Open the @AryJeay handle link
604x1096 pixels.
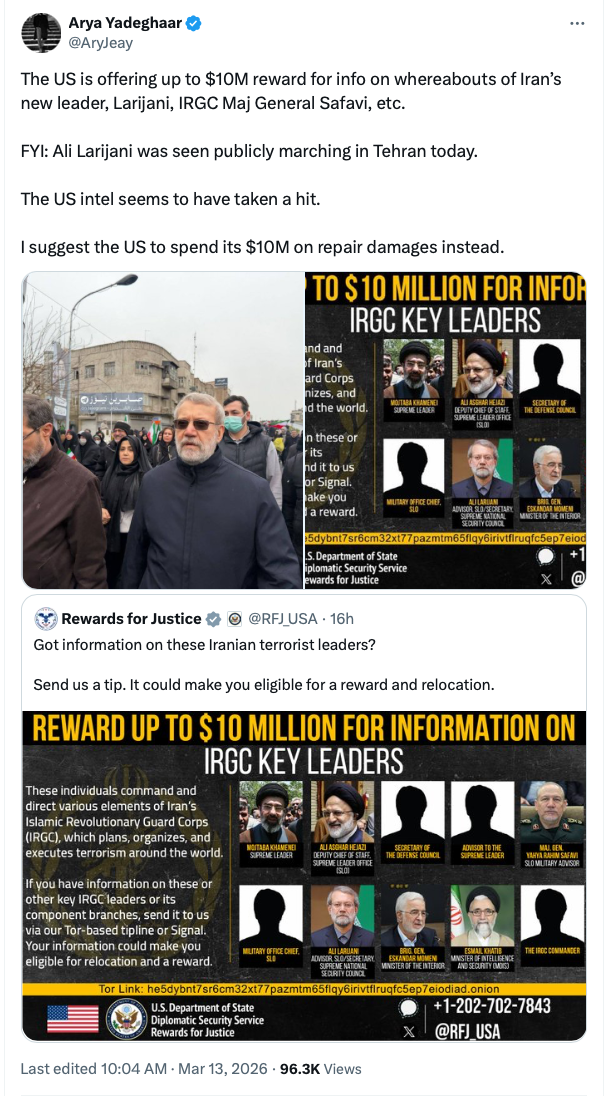coord(101,43)
